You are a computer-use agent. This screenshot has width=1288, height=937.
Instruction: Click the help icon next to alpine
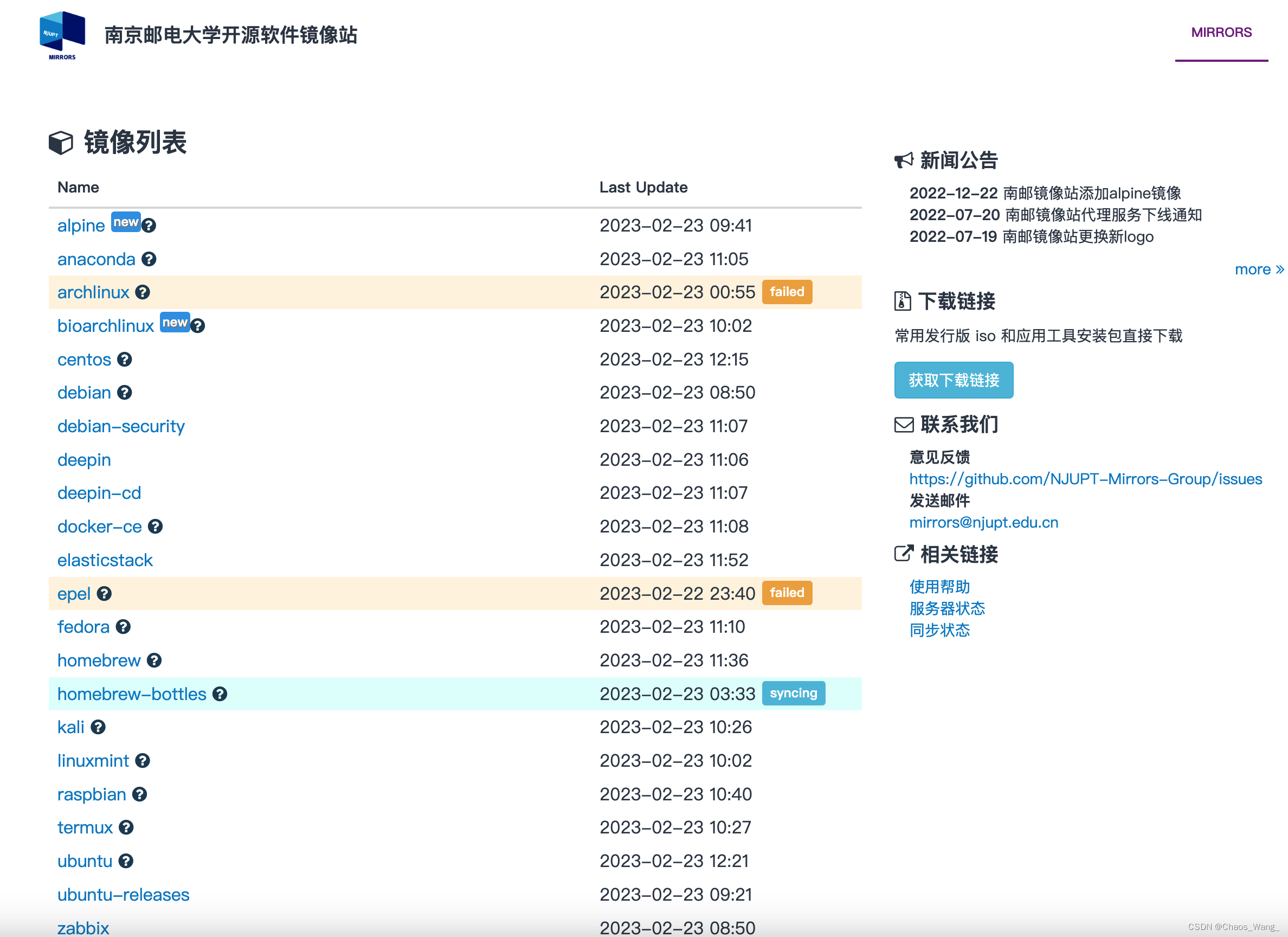coord(150,226)
